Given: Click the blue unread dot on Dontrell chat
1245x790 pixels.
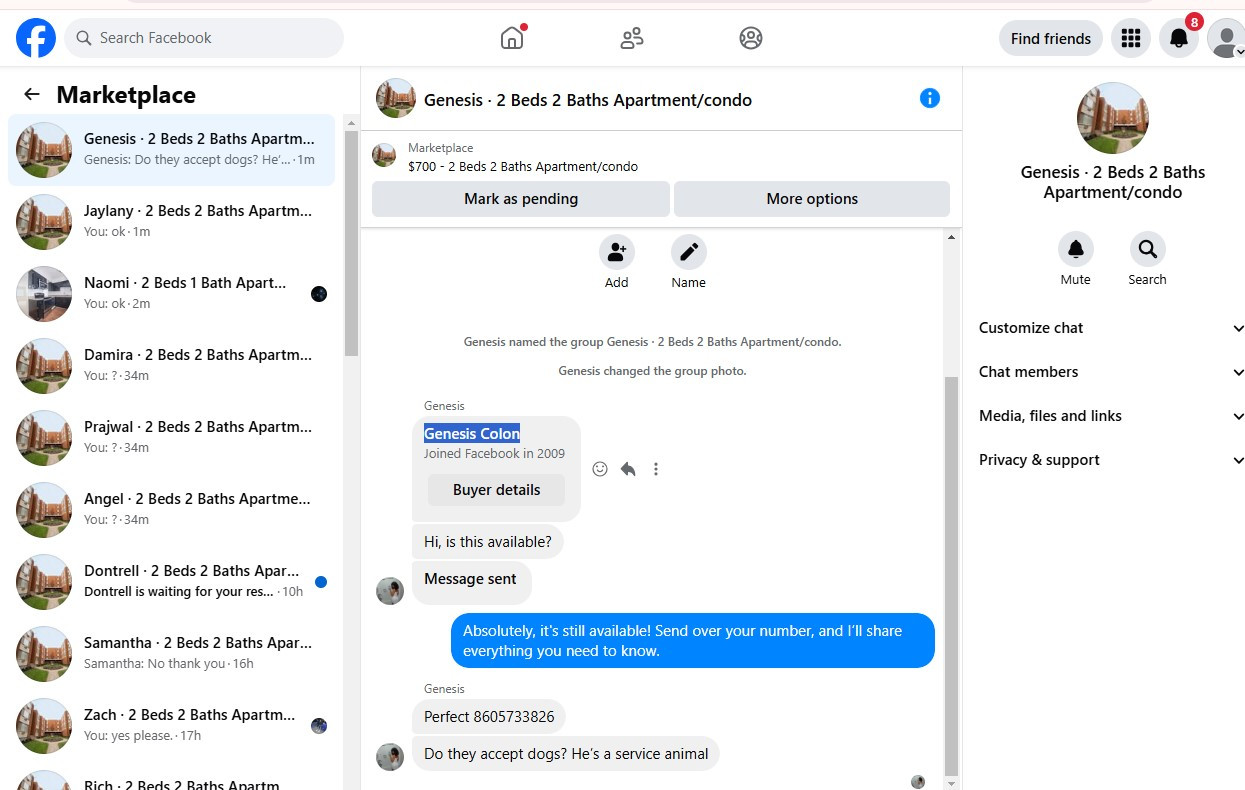Looking at the screenshot, I should point(321,582).
